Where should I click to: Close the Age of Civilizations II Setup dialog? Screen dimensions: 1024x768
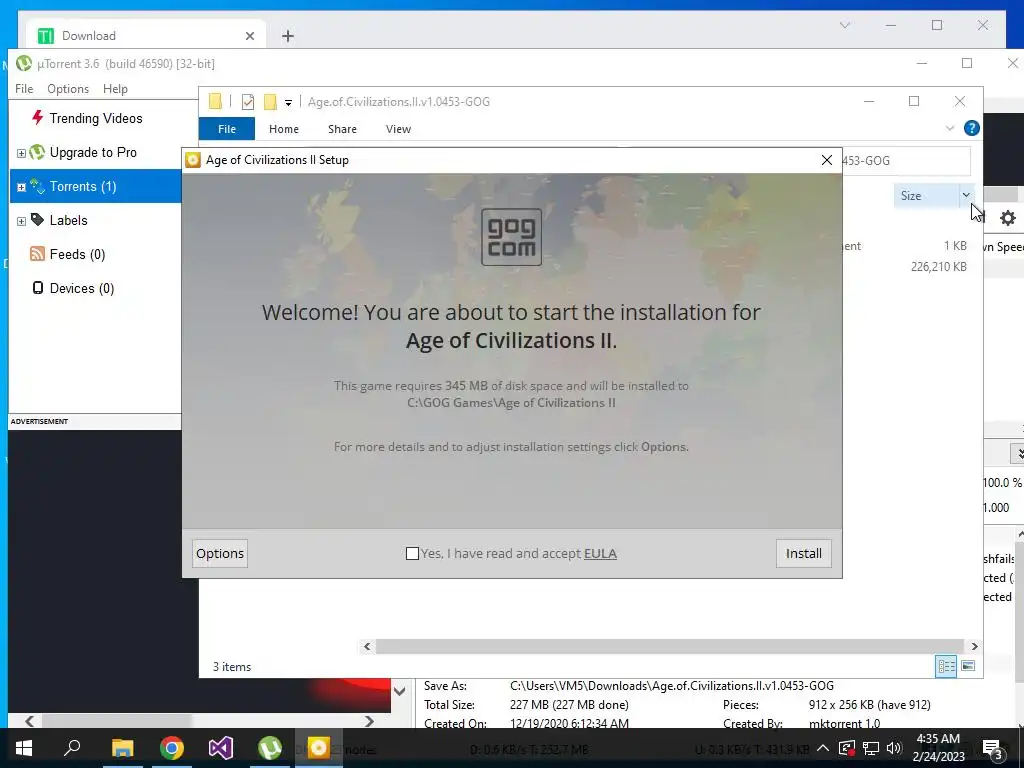[x=826, y=160]
